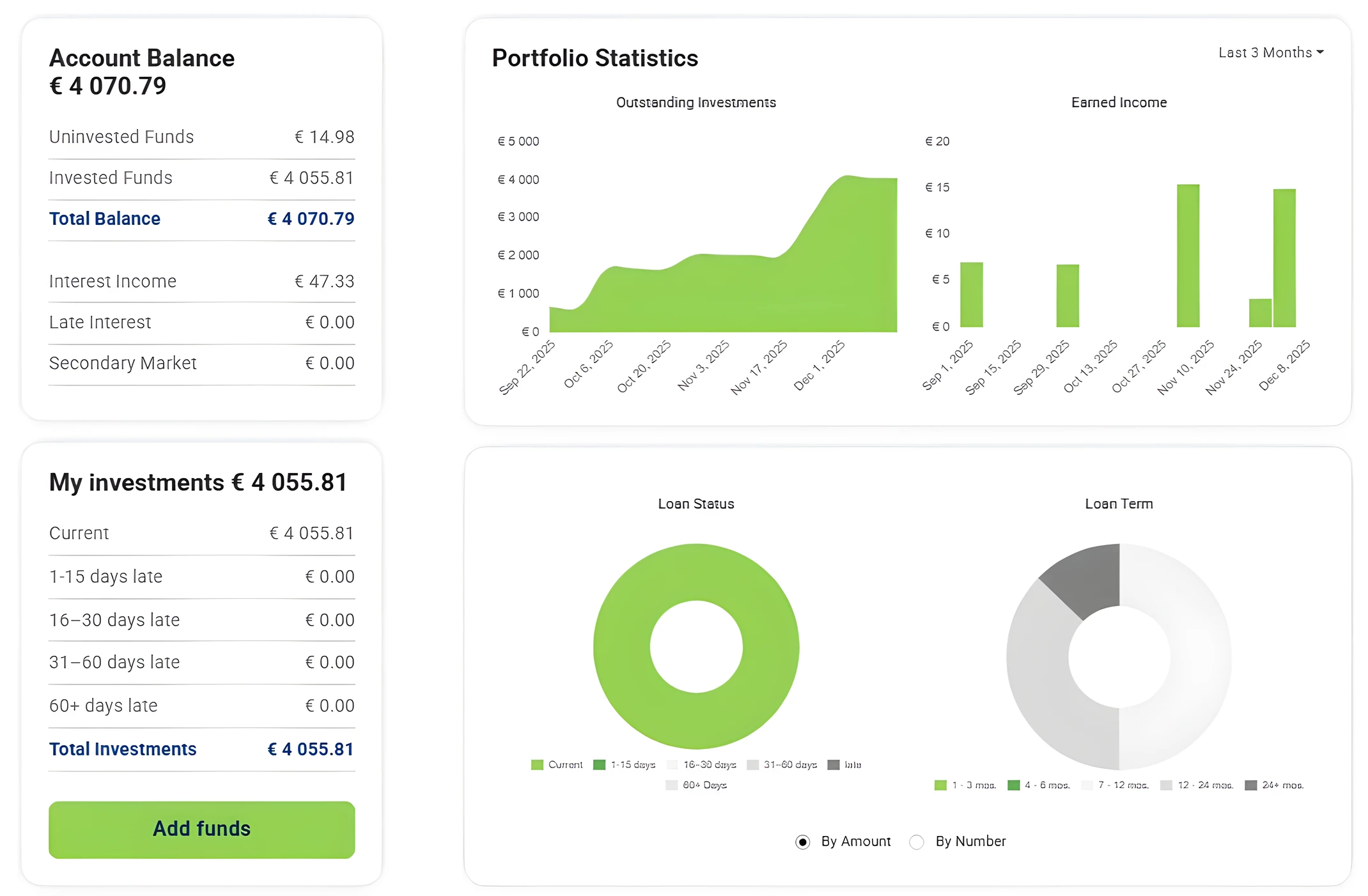This screenshot has width=1368, height=896.
Task: Toggle the 1-15 days legend swatch
Action: coord(599,765)
